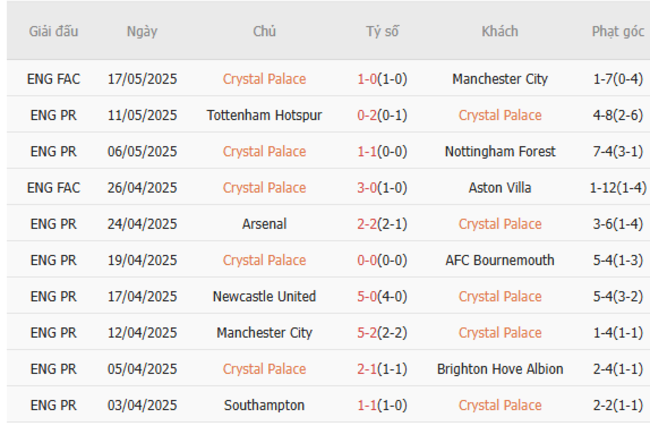This screenshot has height=426, width=650.
Task: Click the 03/04/2025 date cell
Action: [x=142, y=405]
